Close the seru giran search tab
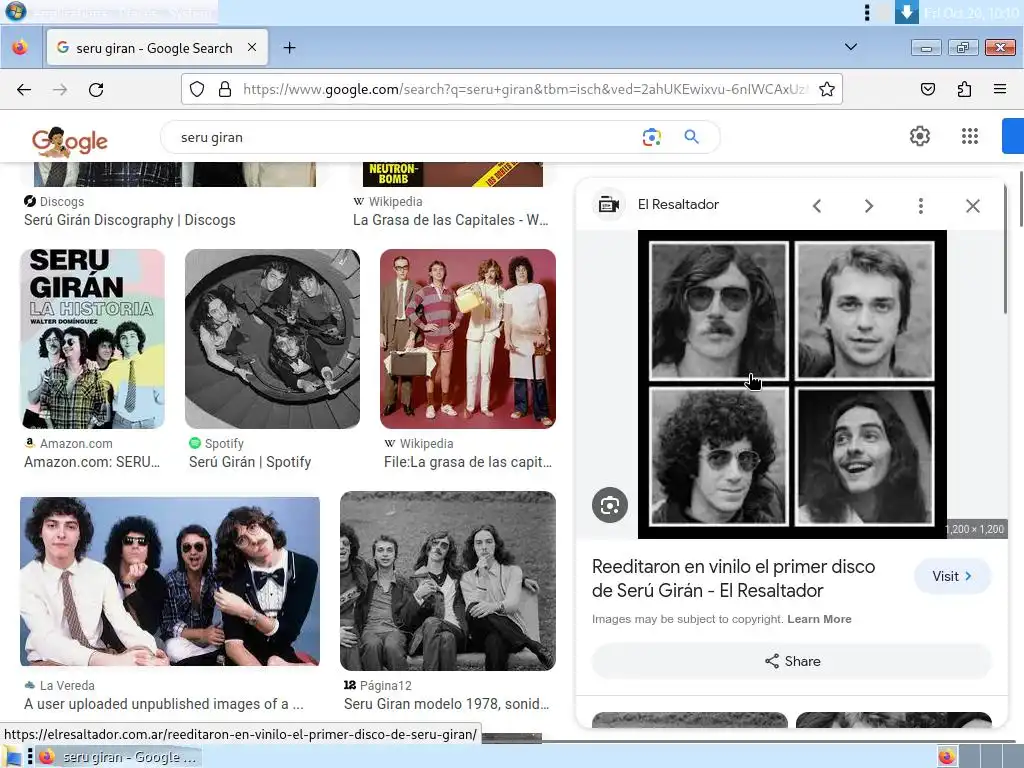This screenshot has height=768, width=1024. [x=252, y=47]
